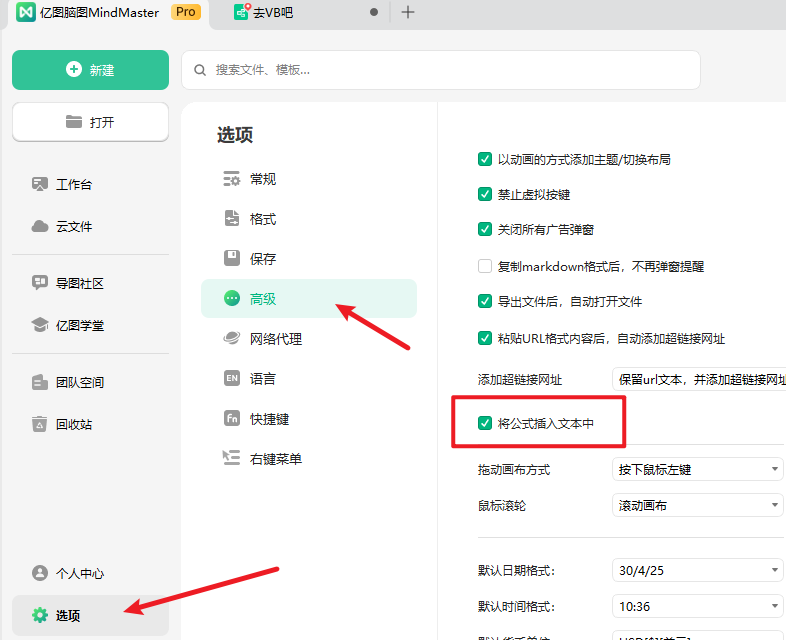Open 亿图学堂 in the sidebar
The height and width of the screenshot is (640, 786).
pyautogui.click(x=90, y=325)
